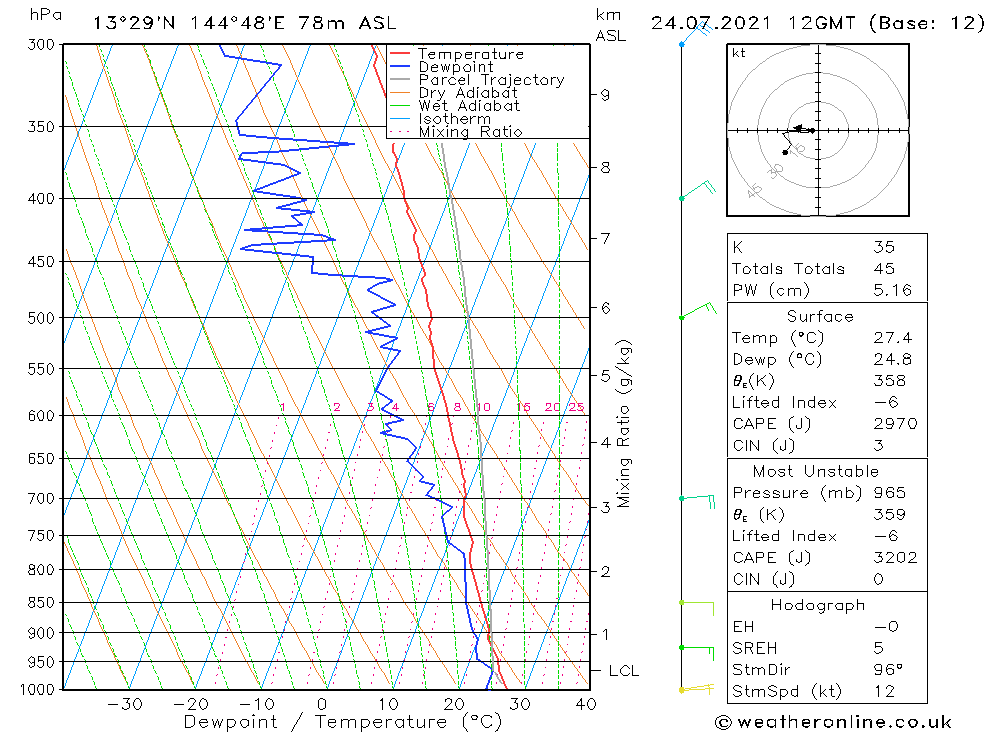Click the 850 hPa pressure axis label
The width and height of the screenshot is (1000, 733).
pyautogui.click(x=41, y=602)
